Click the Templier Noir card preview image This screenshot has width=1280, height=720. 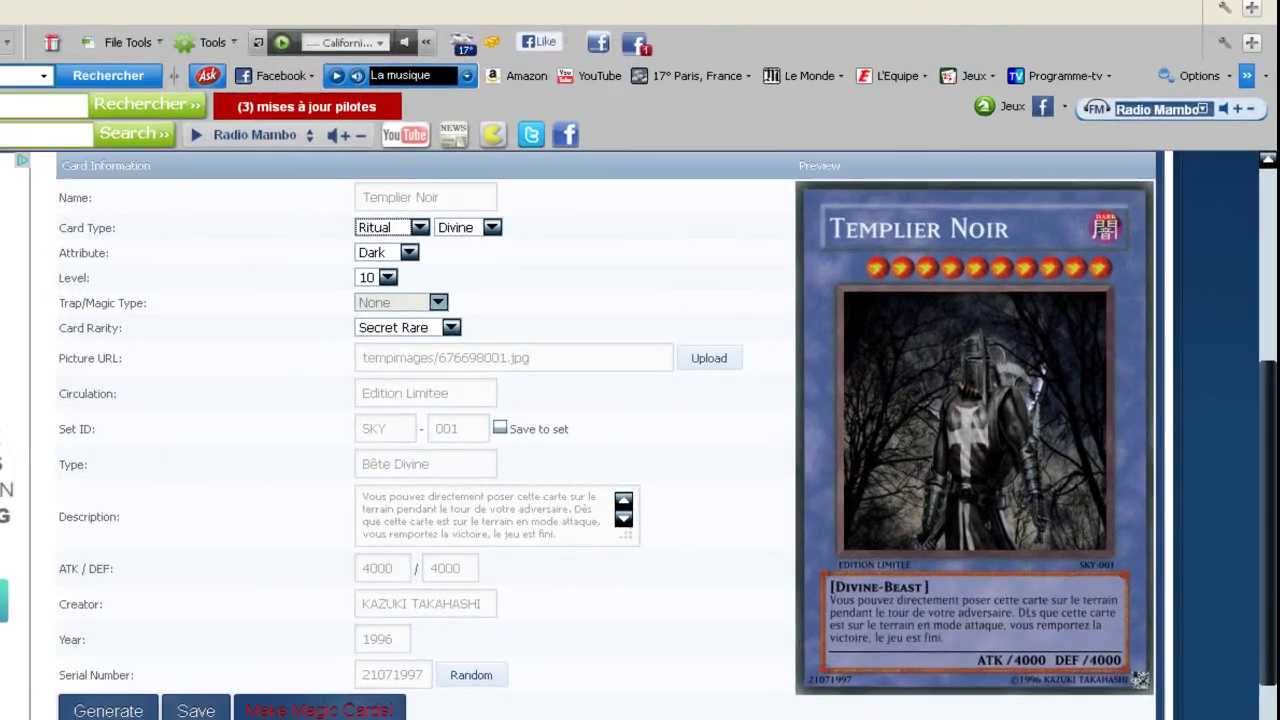click(x=974, y=437)
